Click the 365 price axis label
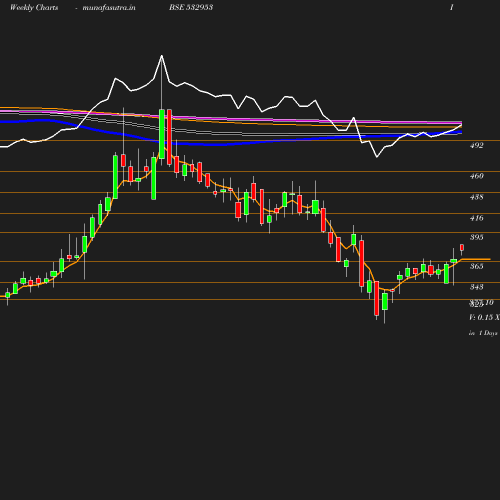The height and width of the screenshot is (500, 500). [x=476, y=266]
